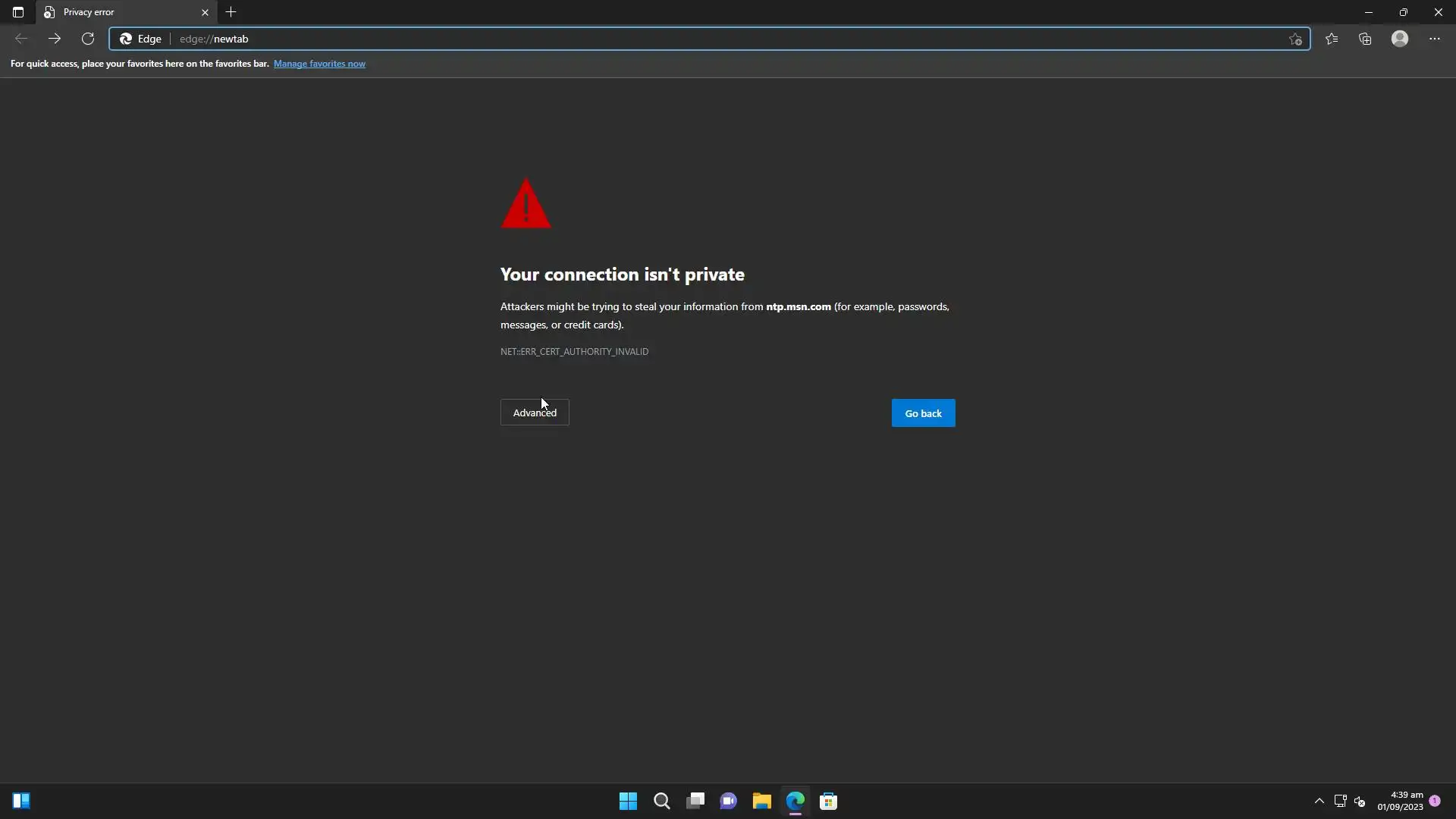
Task: Expand the Advanced details button
Action: pos(535,413)
